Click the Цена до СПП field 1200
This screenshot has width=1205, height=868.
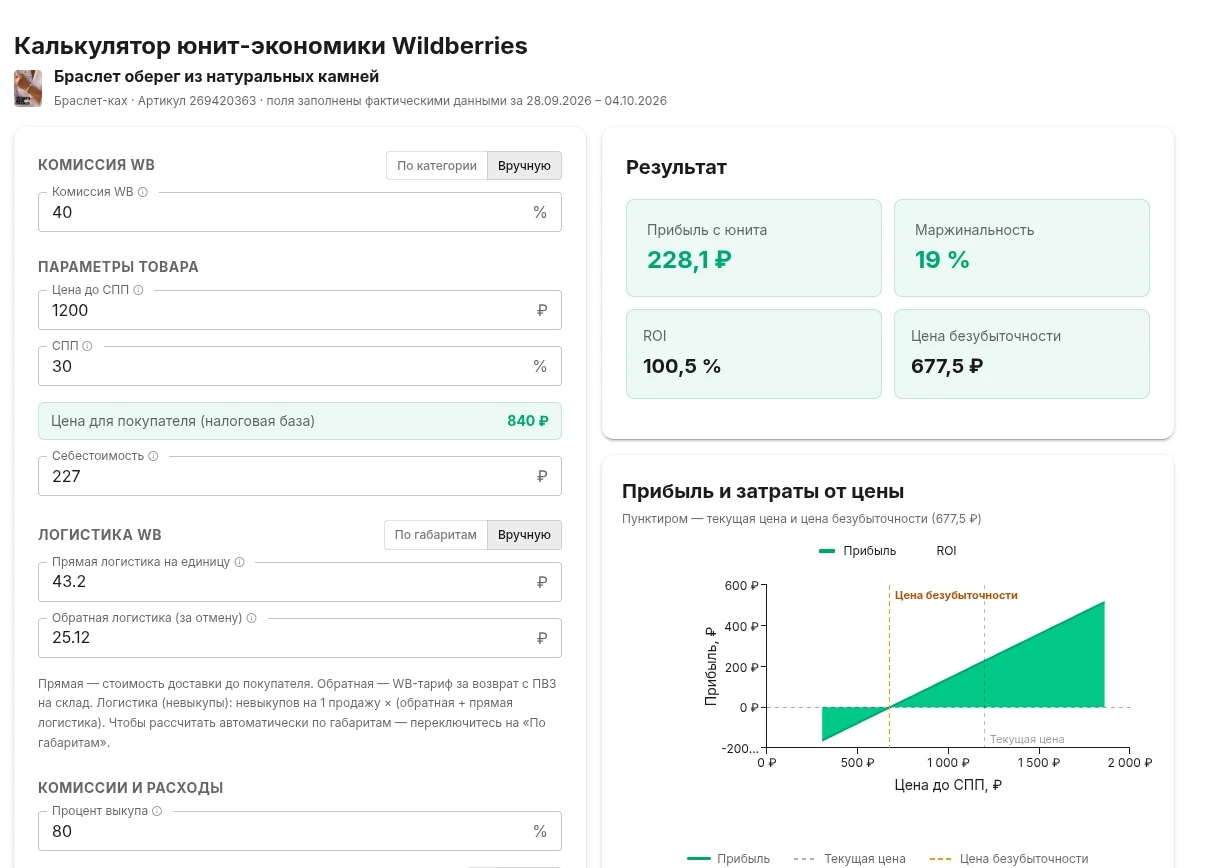tap(300, 310)
